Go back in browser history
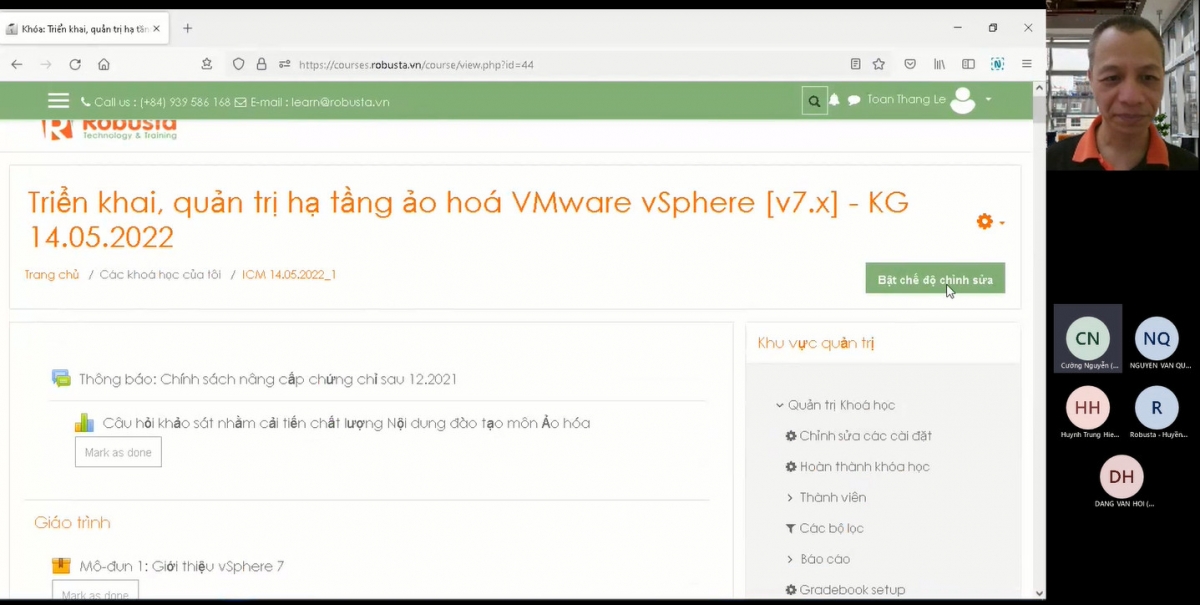The image size is (1200, 605). click(17, 64)
